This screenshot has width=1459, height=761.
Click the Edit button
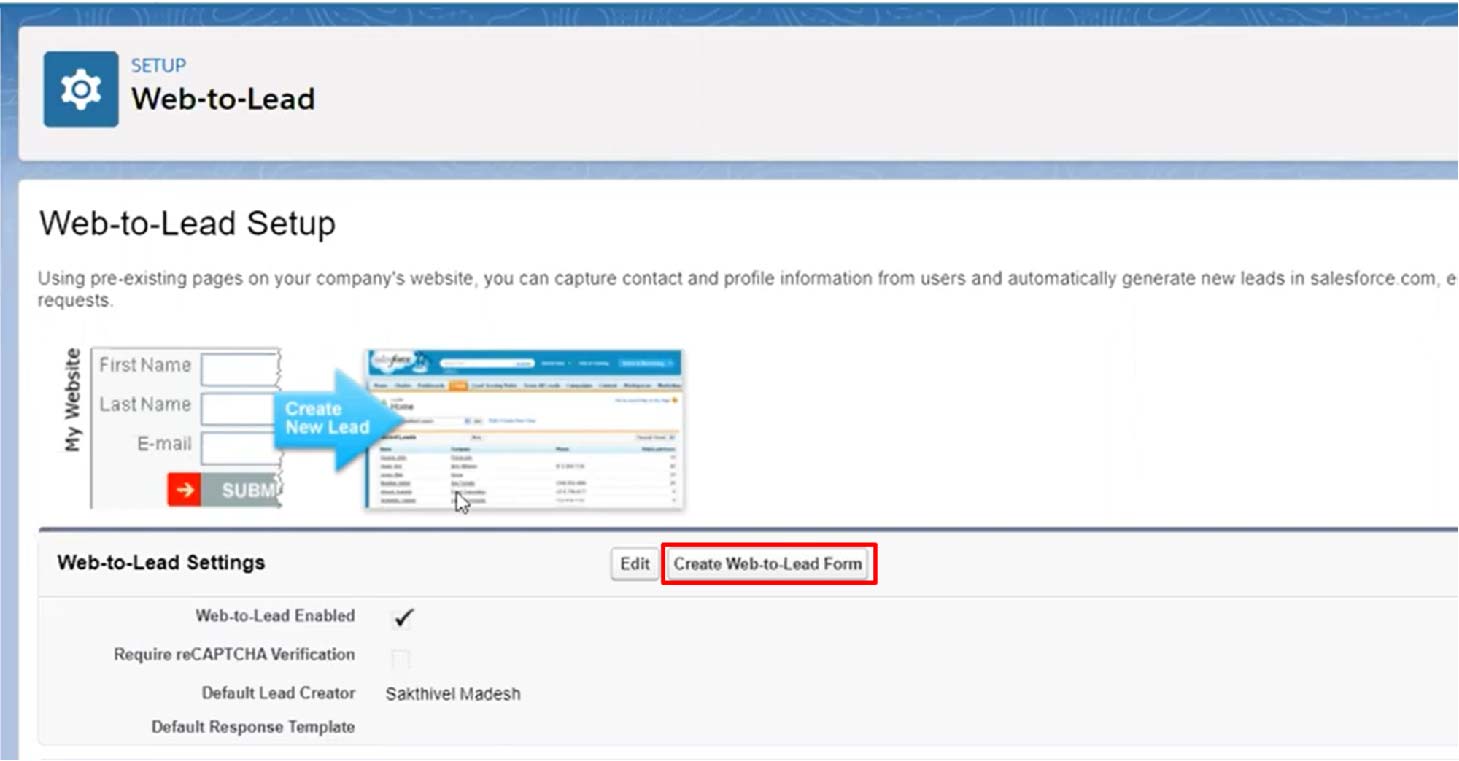[x=635, y=564]
